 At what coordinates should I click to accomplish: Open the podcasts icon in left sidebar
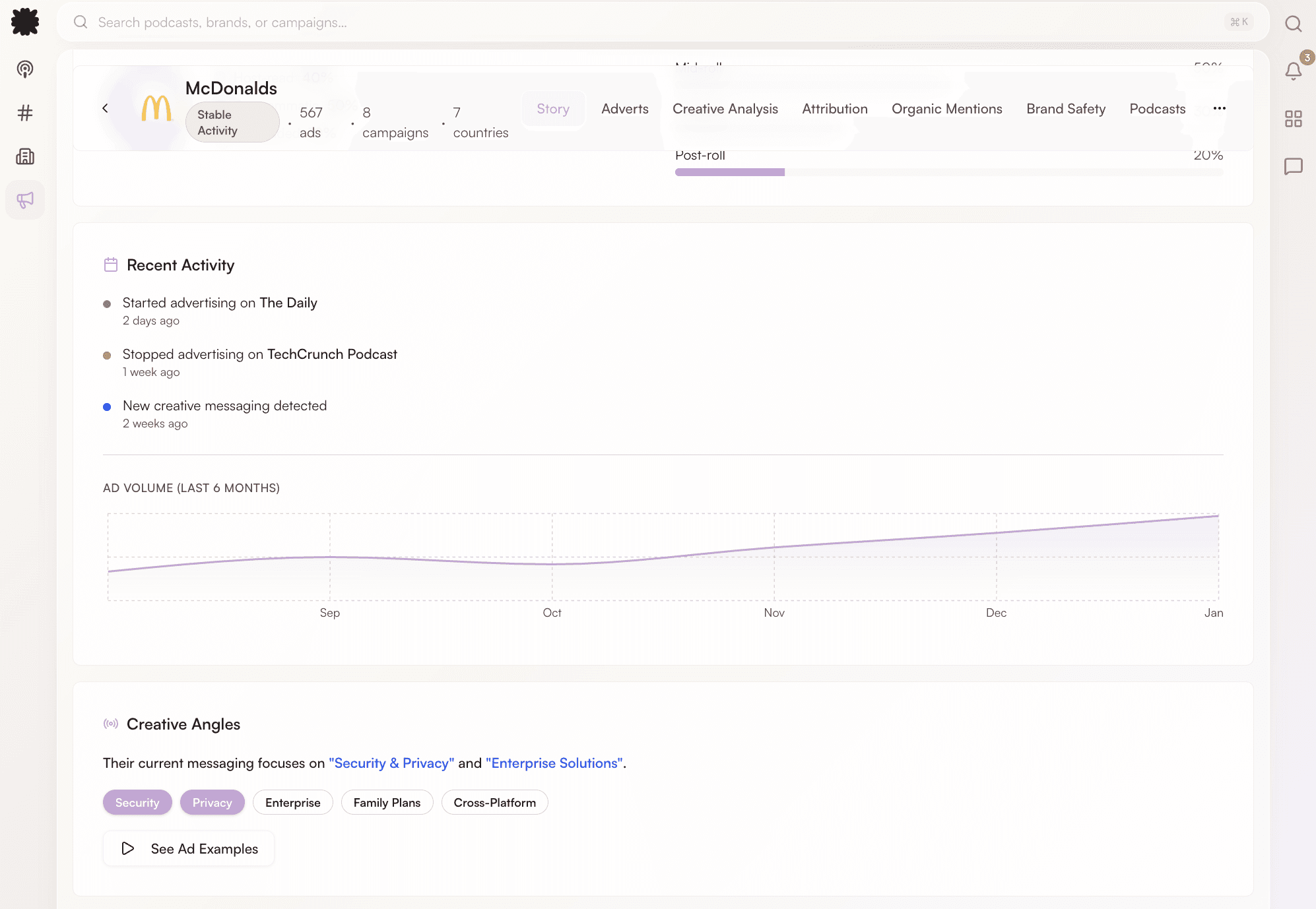[25, 69]
